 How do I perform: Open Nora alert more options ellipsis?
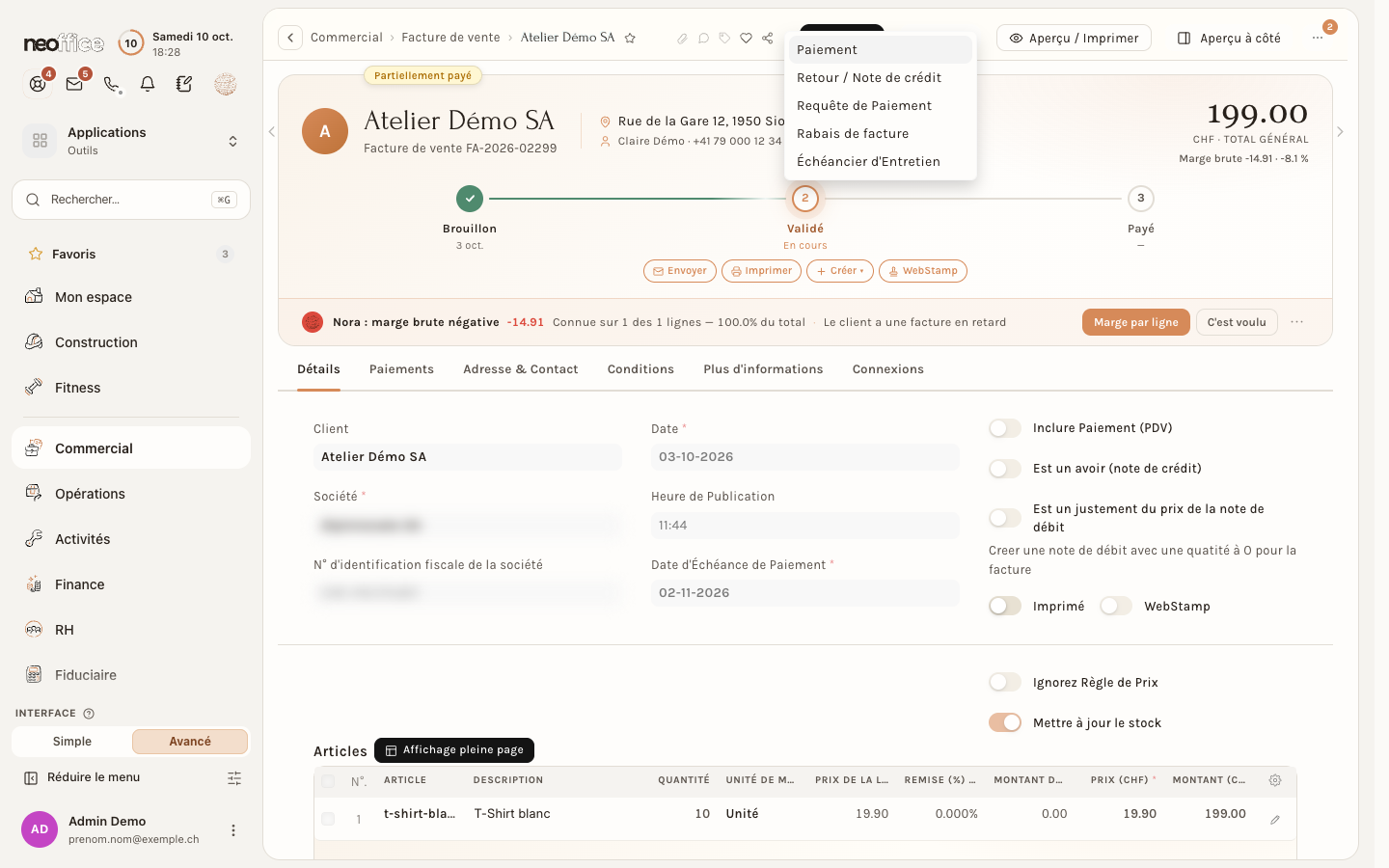coord(1297,322)
